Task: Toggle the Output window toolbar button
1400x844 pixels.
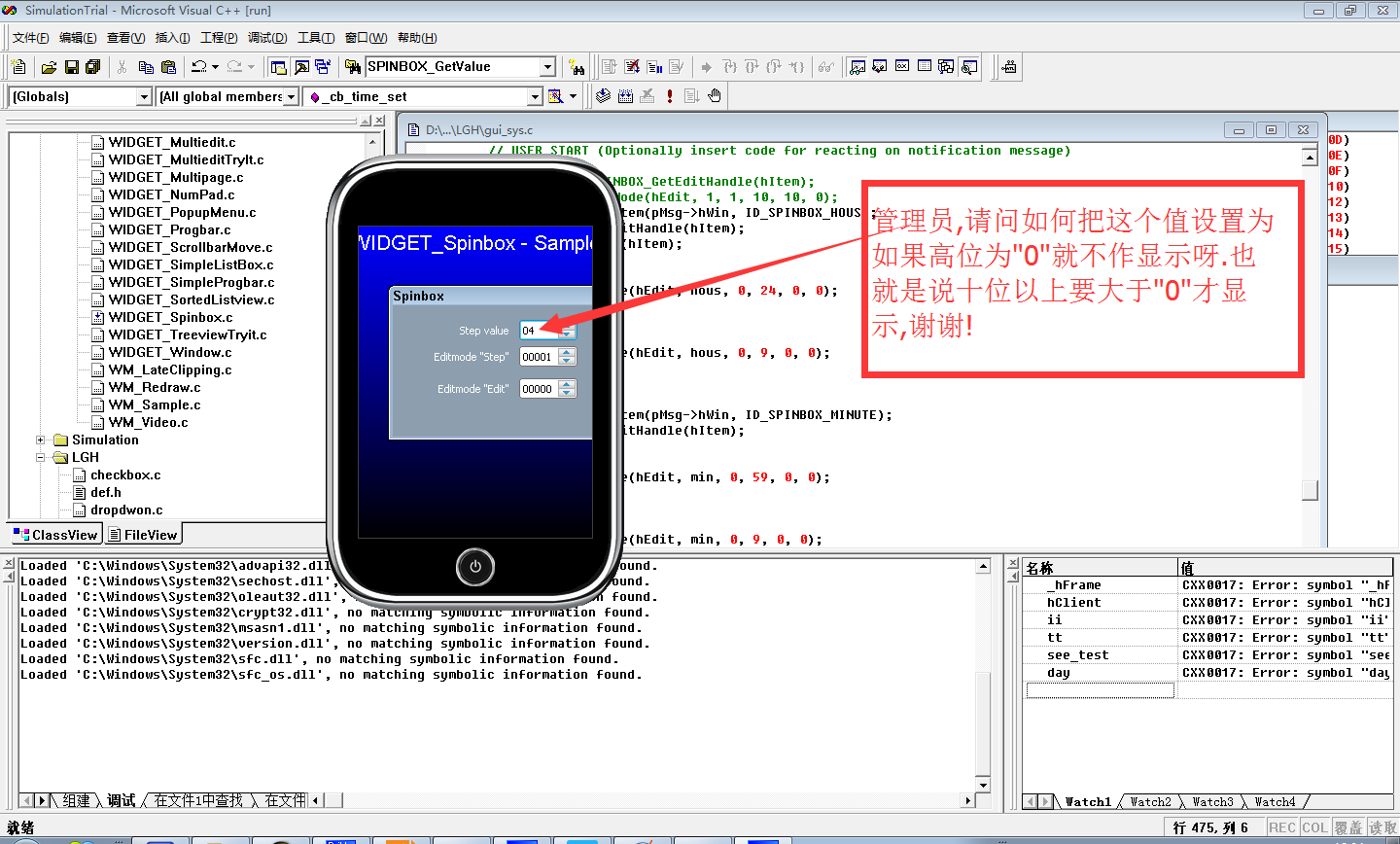Action: [301, 67]
